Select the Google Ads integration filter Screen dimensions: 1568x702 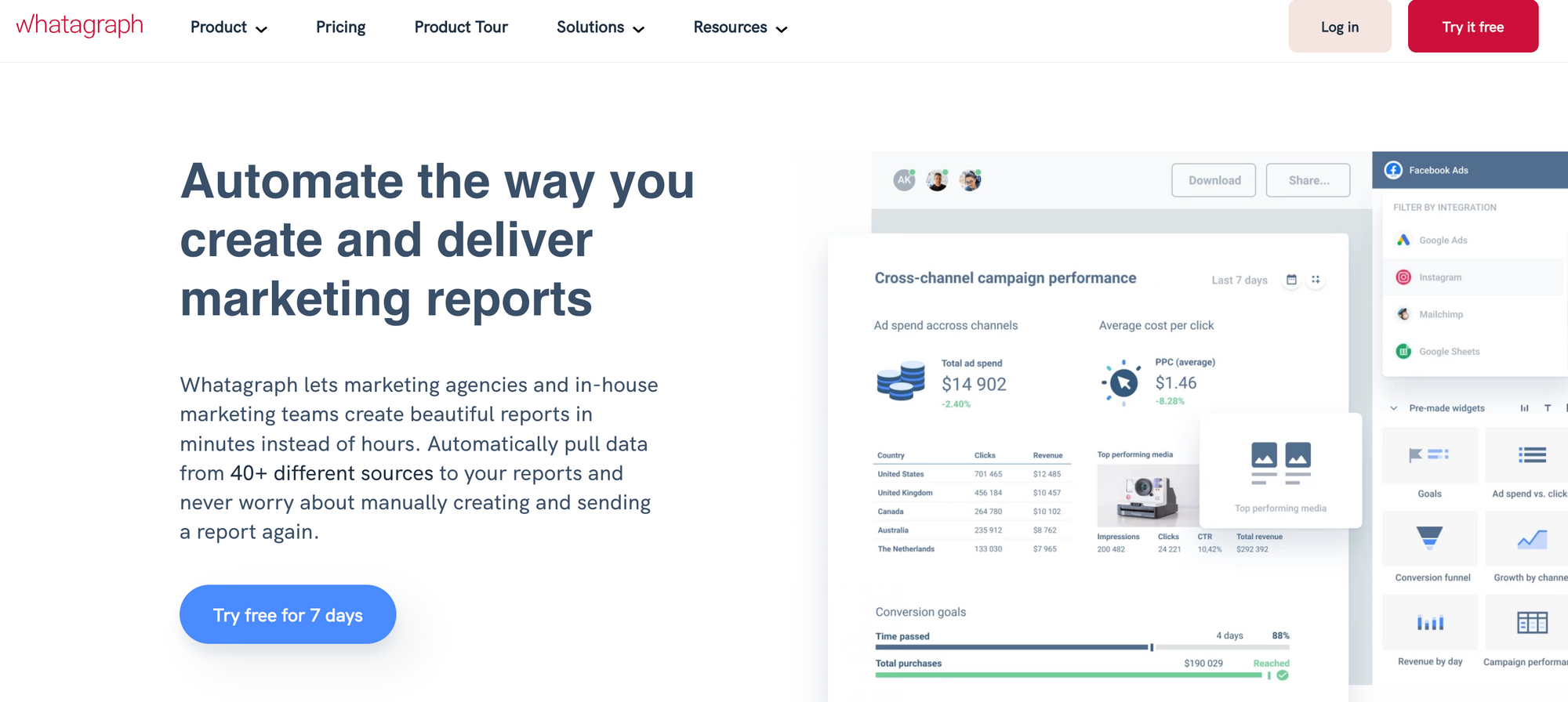tap(1472, 240)
